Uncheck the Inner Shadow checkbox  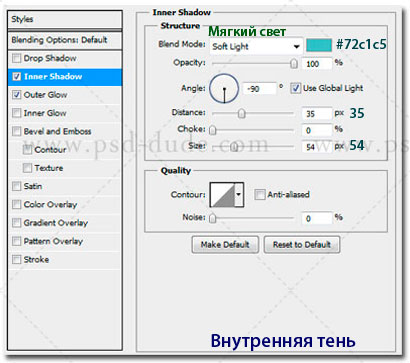(16, 77)
